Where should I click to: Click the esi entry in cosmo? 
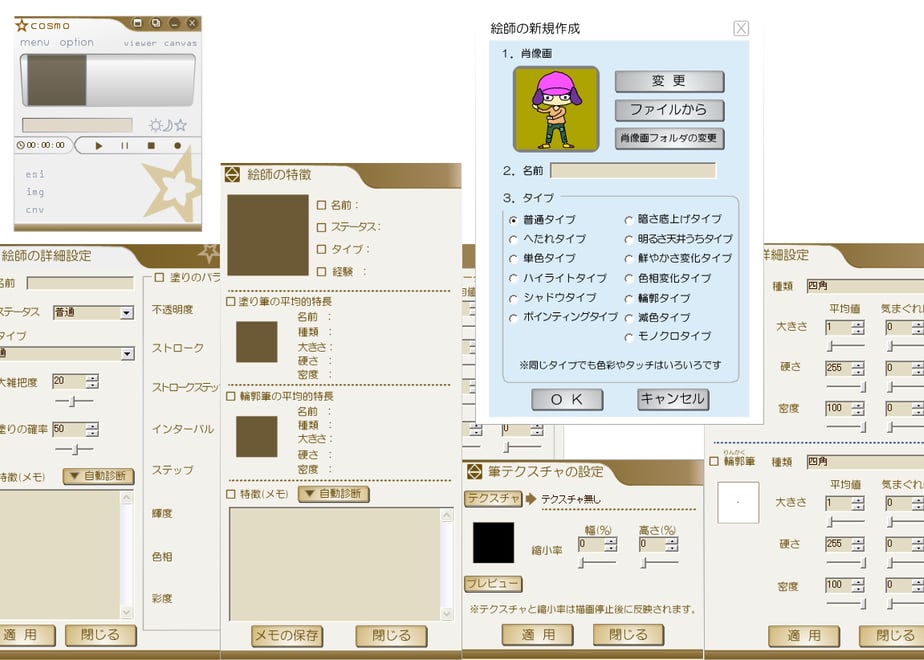(x=35, y=174)
